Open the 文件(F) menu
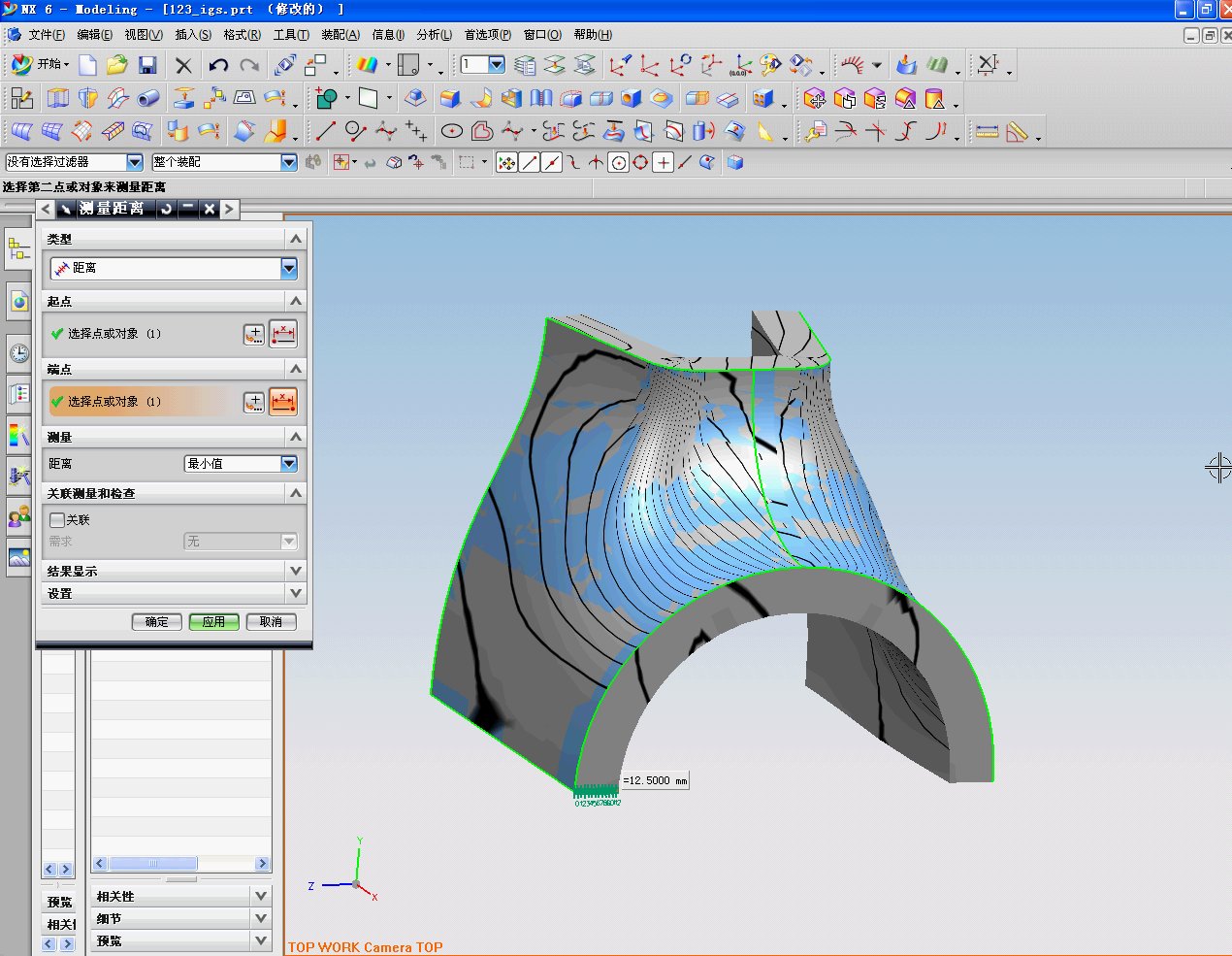 (x=47, y=35)
